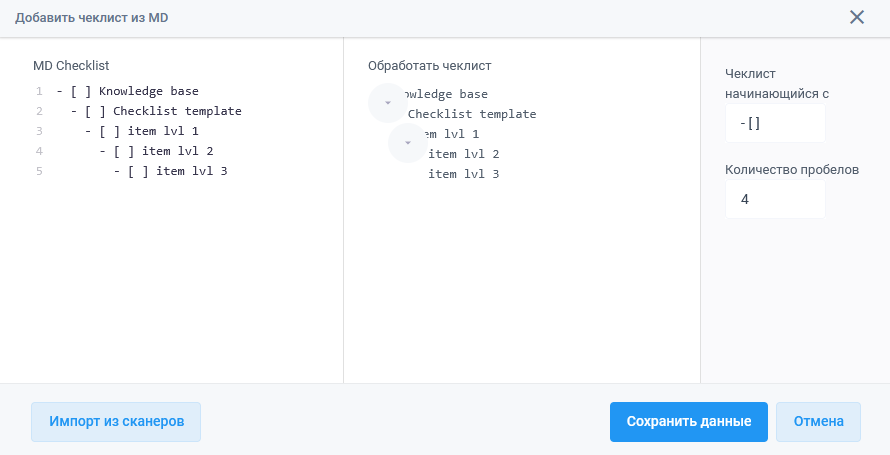This screenshot has width=890, height=455.
Task: Click the Обработать чеклист heading
Action: point(429,66)
